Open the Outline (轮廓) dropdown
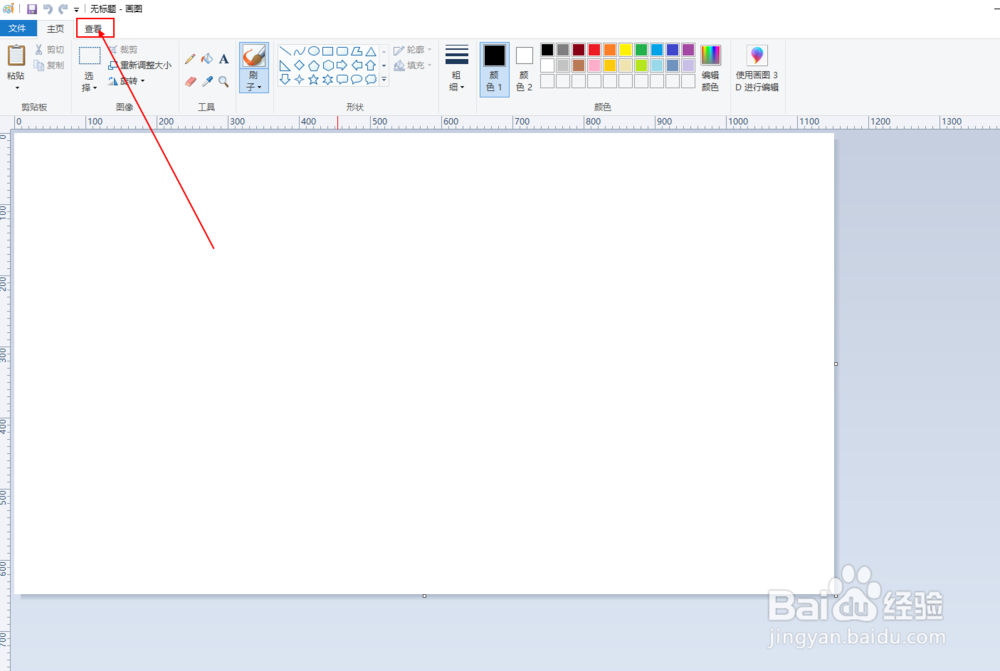Screen dimensions: 1000x671 click(413, 50)
